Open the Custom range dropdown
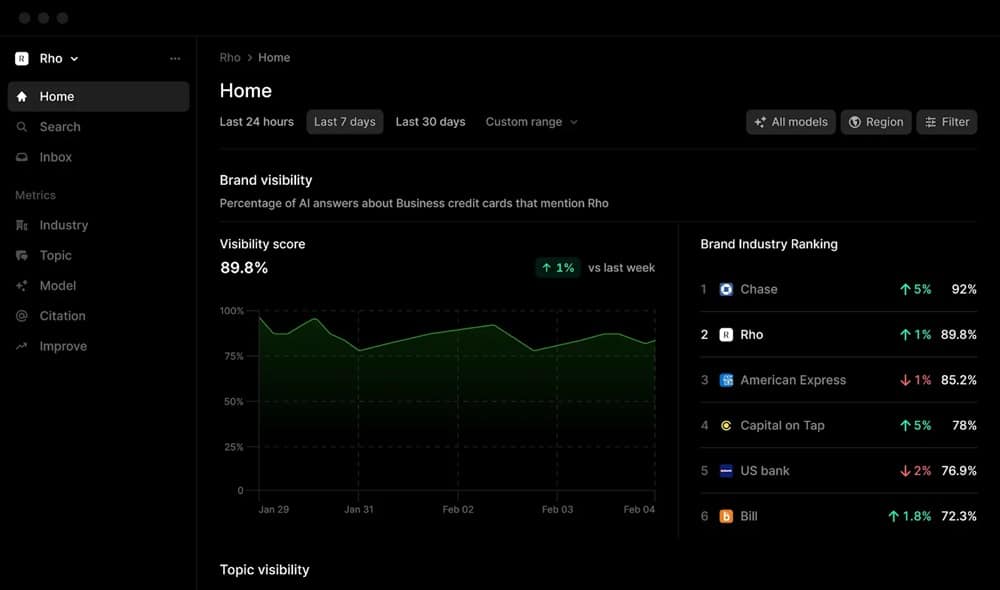The height and width of the screenshot is (590, 1000). click(x=531, y=122)
